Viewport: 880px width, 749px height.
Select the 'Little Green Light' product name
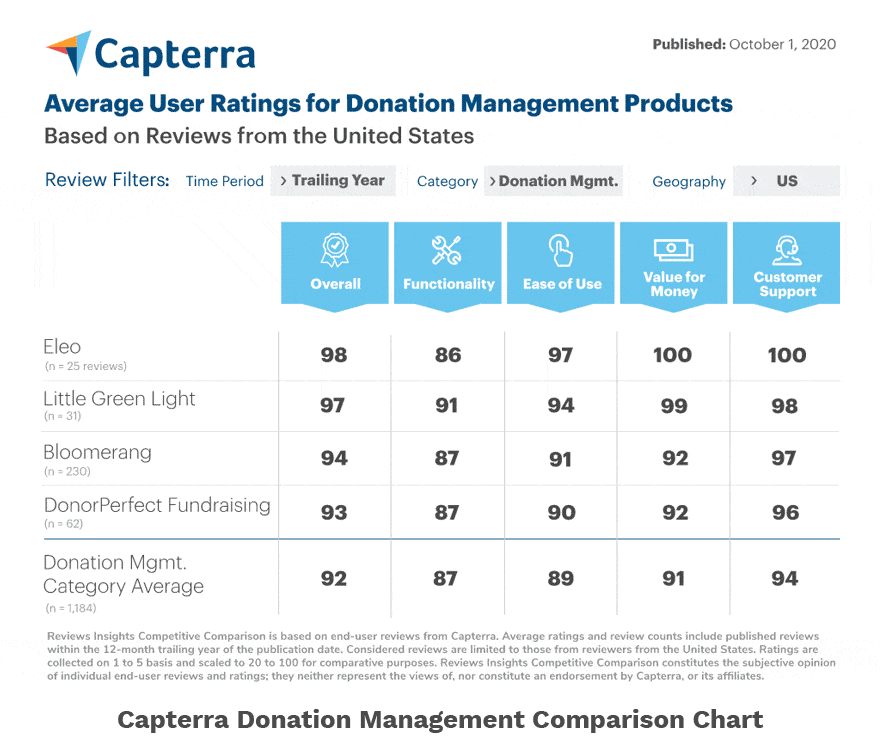coord(120,399)
